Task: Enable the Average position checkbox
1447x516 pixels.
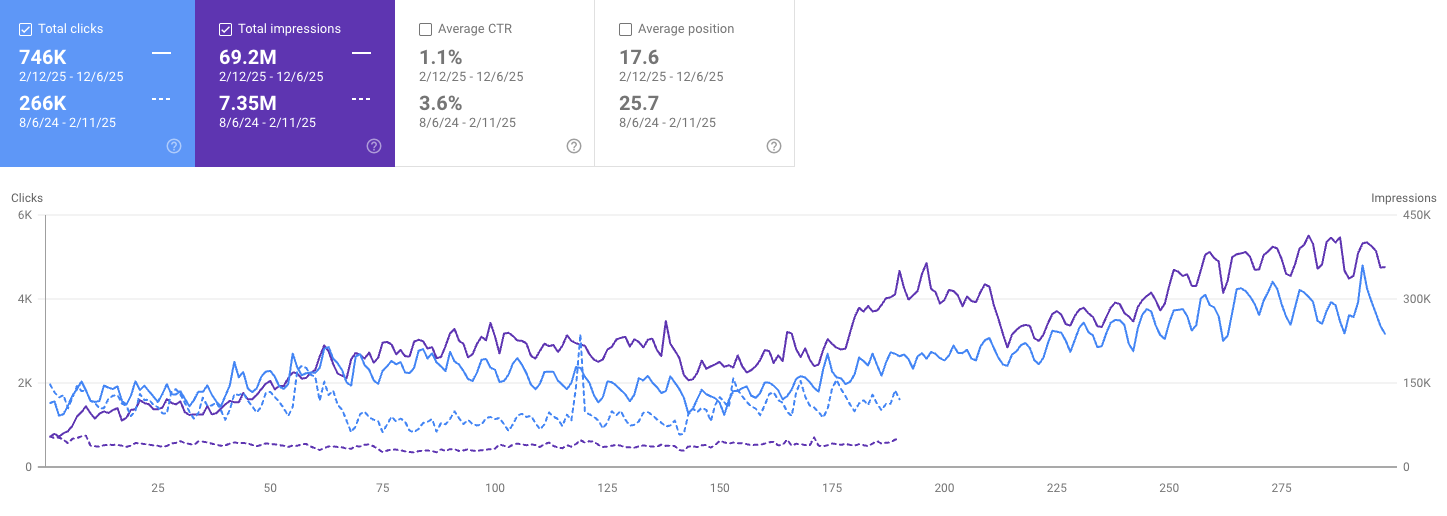Action: click(x=626, y=29)
